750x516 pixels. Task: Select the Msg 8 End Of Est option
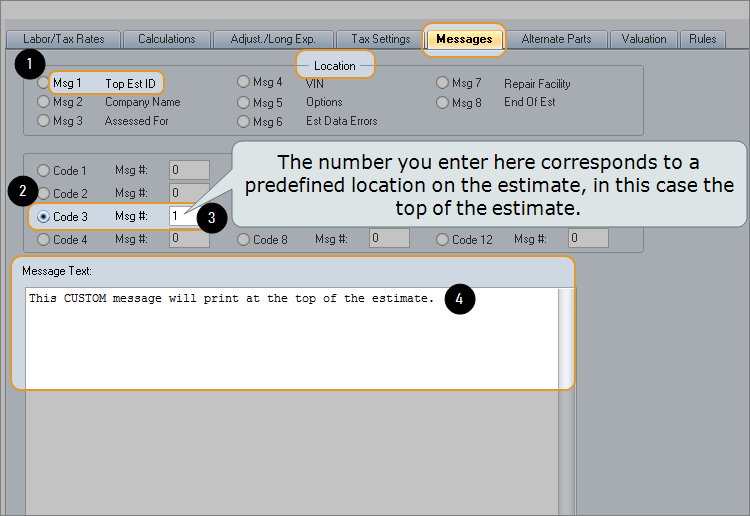pos(442,102)
